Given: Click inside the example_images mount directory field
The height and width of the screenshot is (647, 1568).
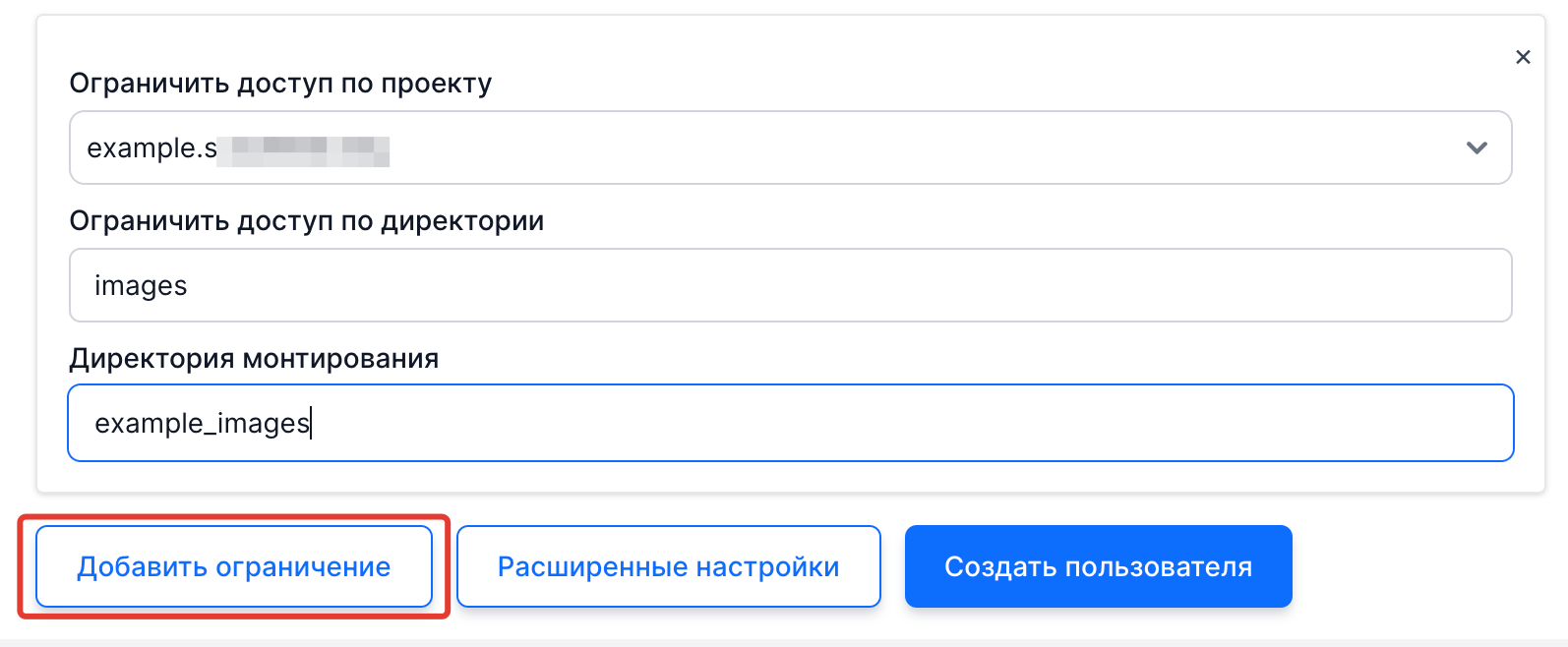Looking at the screenshot, I should 790,423.
